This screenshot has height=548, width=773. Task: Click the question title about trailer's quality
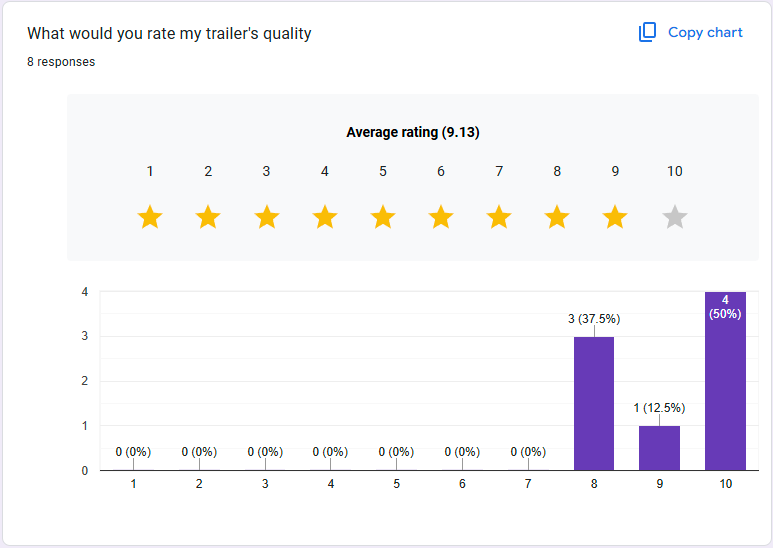tap(169, 34)
